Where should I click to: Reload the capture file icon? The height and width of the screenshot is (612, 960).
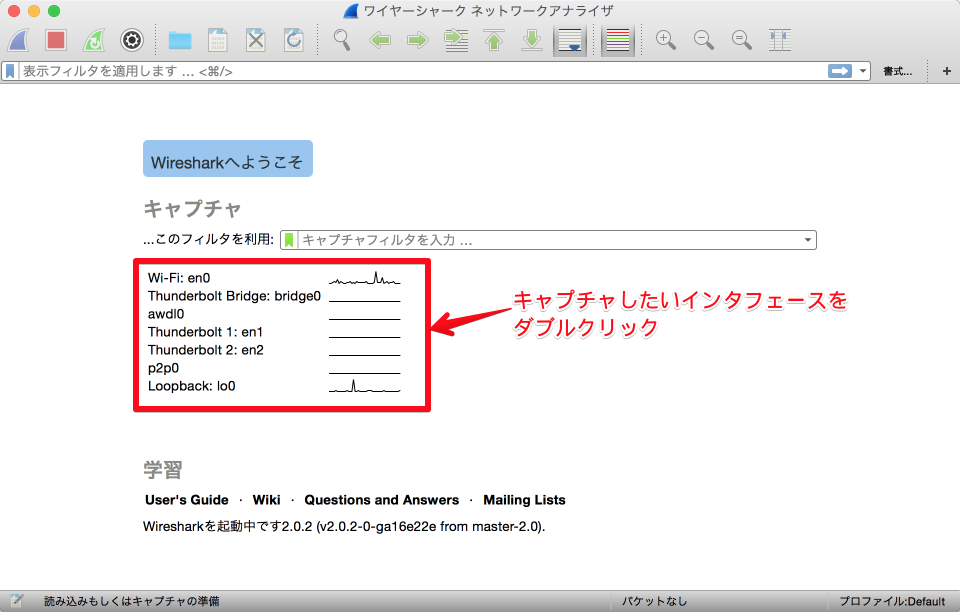click(x=293, y=40)
